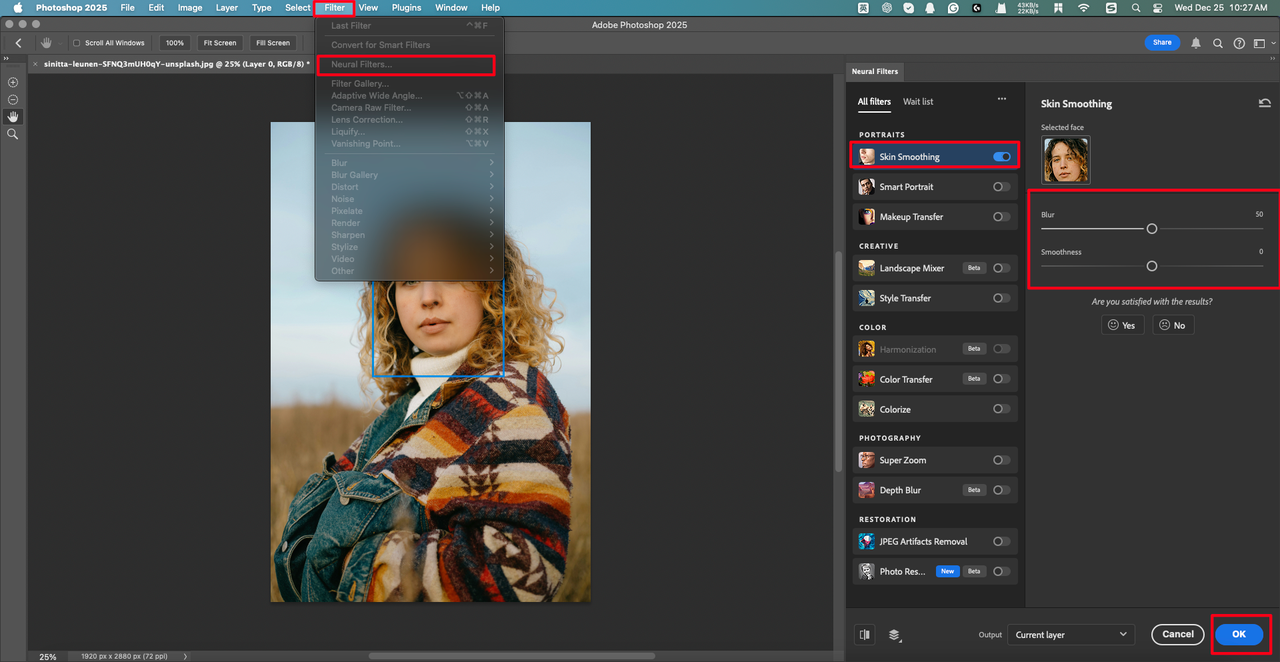Select the All filters tab

[874, 101]
